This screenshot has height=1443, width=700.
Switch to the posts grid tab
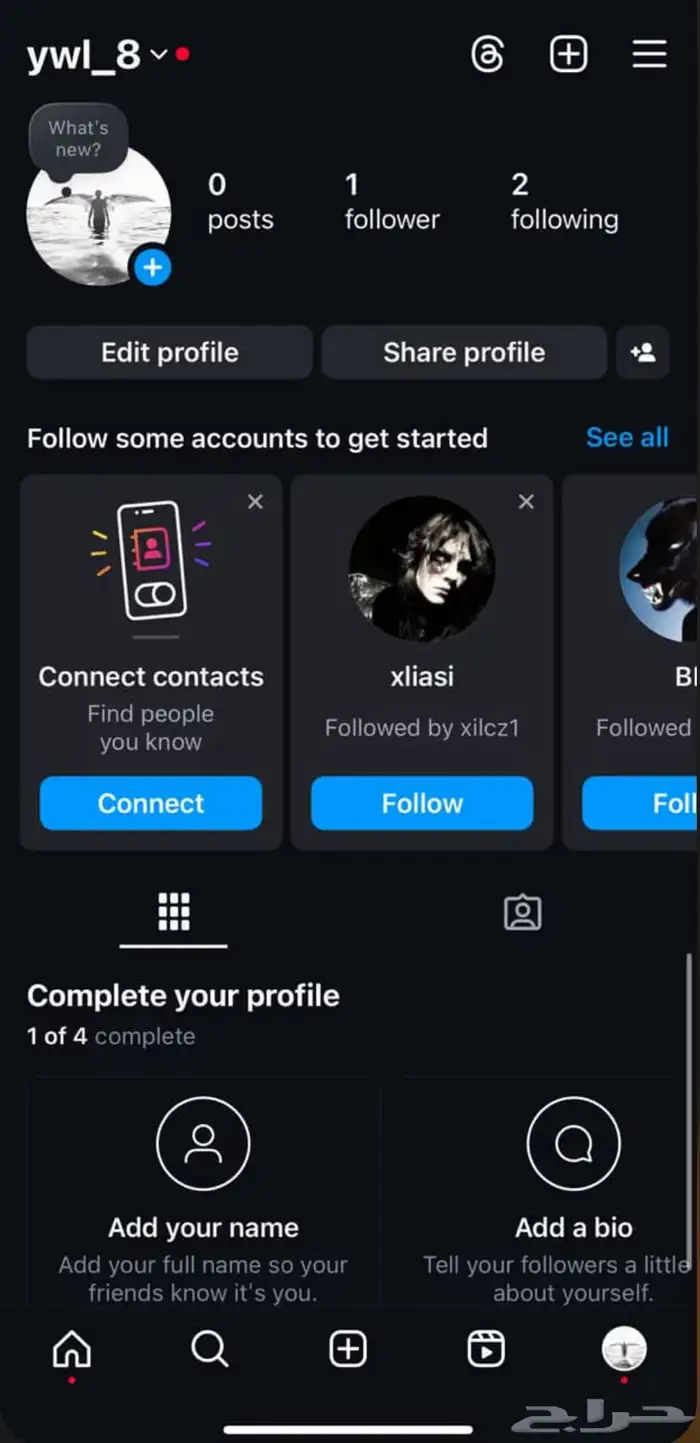[174, 912]
